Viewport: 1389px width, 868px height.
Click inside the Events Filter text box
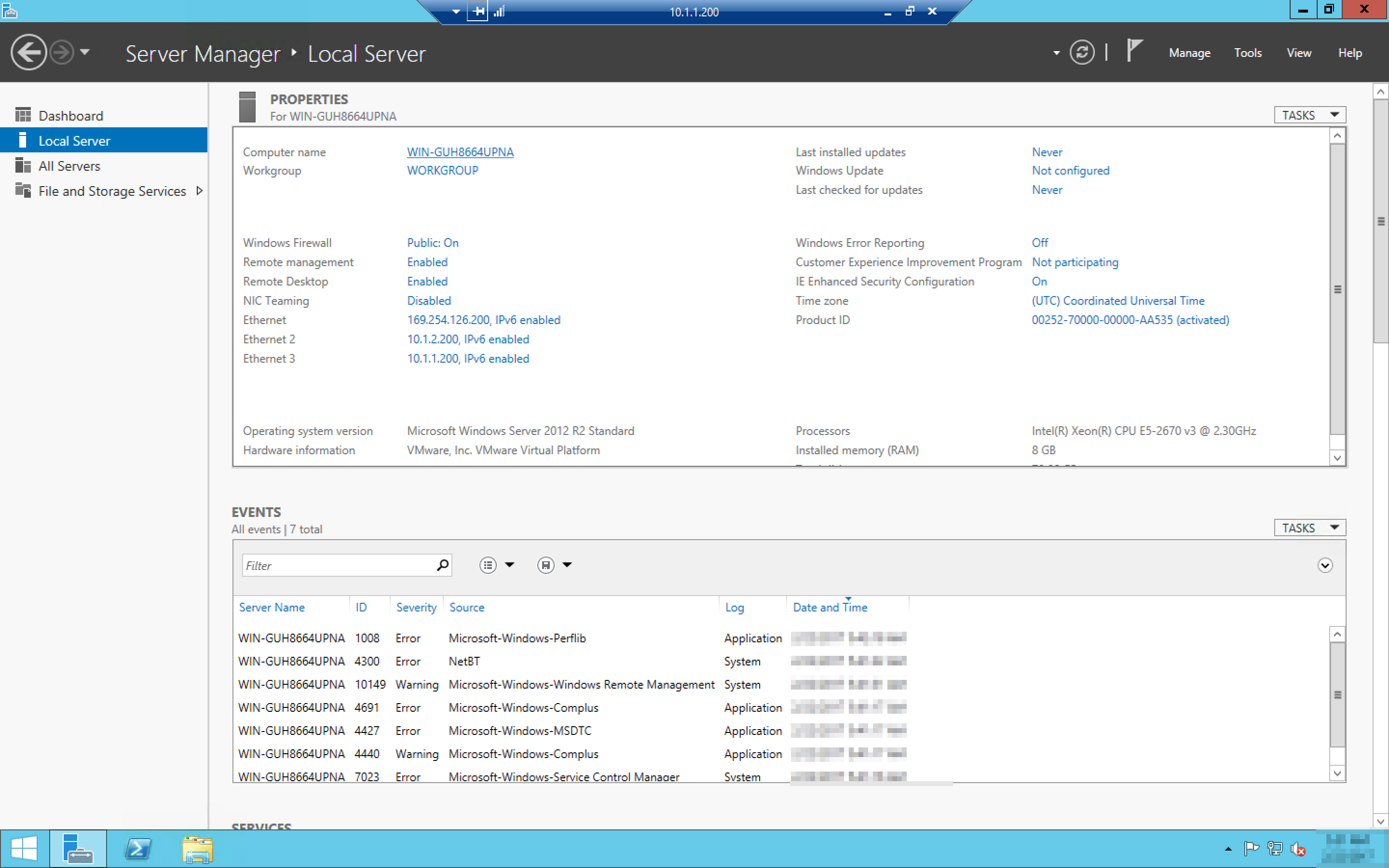pyautogui.click(x=339, y=566)
